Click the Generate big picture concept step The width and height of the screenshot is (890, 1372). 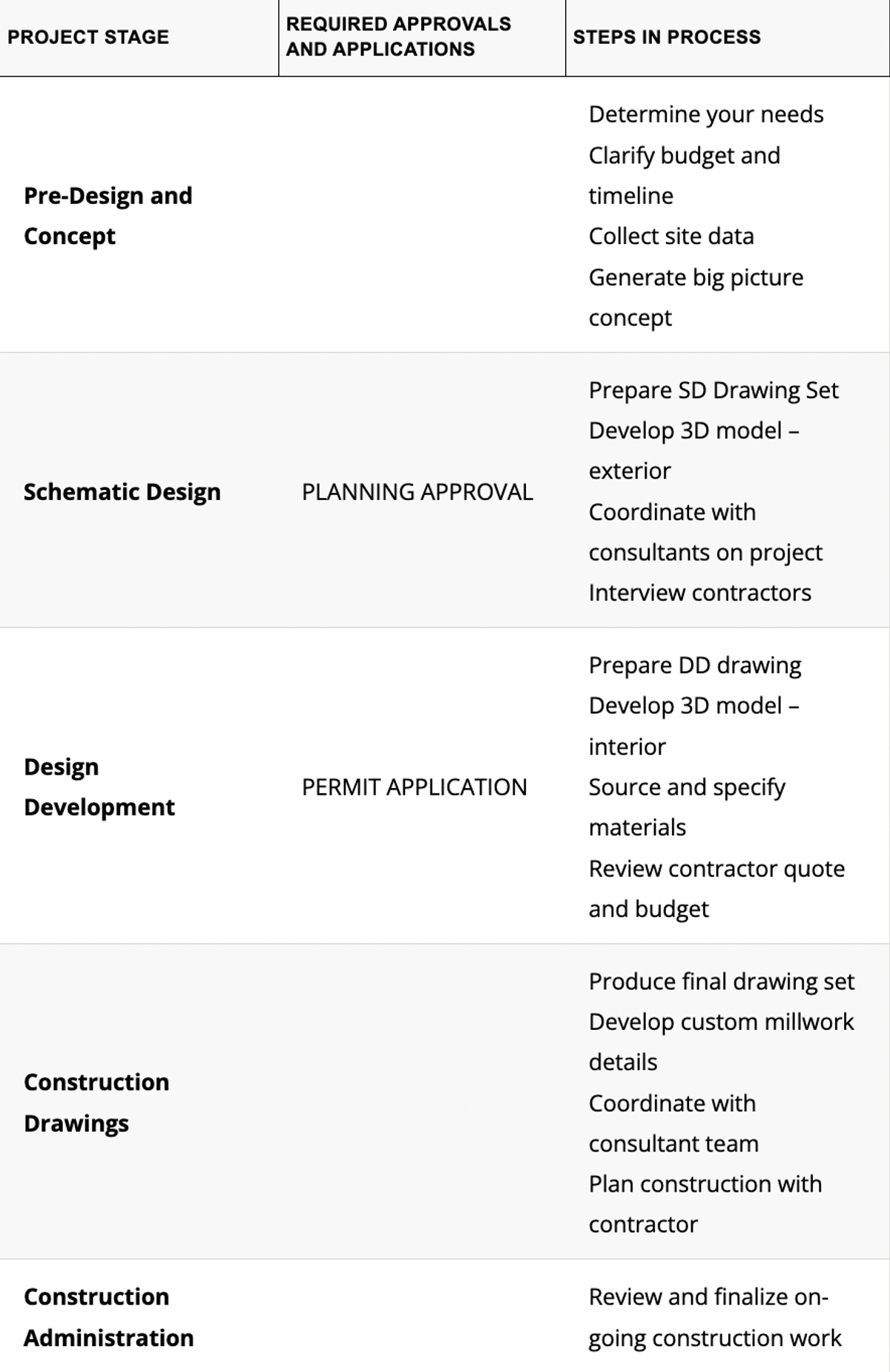click(696, 298)
